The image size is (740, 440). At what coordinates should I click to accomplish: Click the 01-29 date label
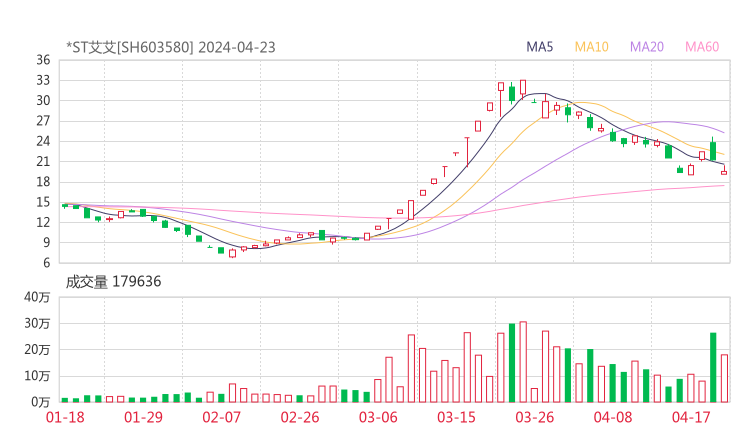[x=143, y=417]
